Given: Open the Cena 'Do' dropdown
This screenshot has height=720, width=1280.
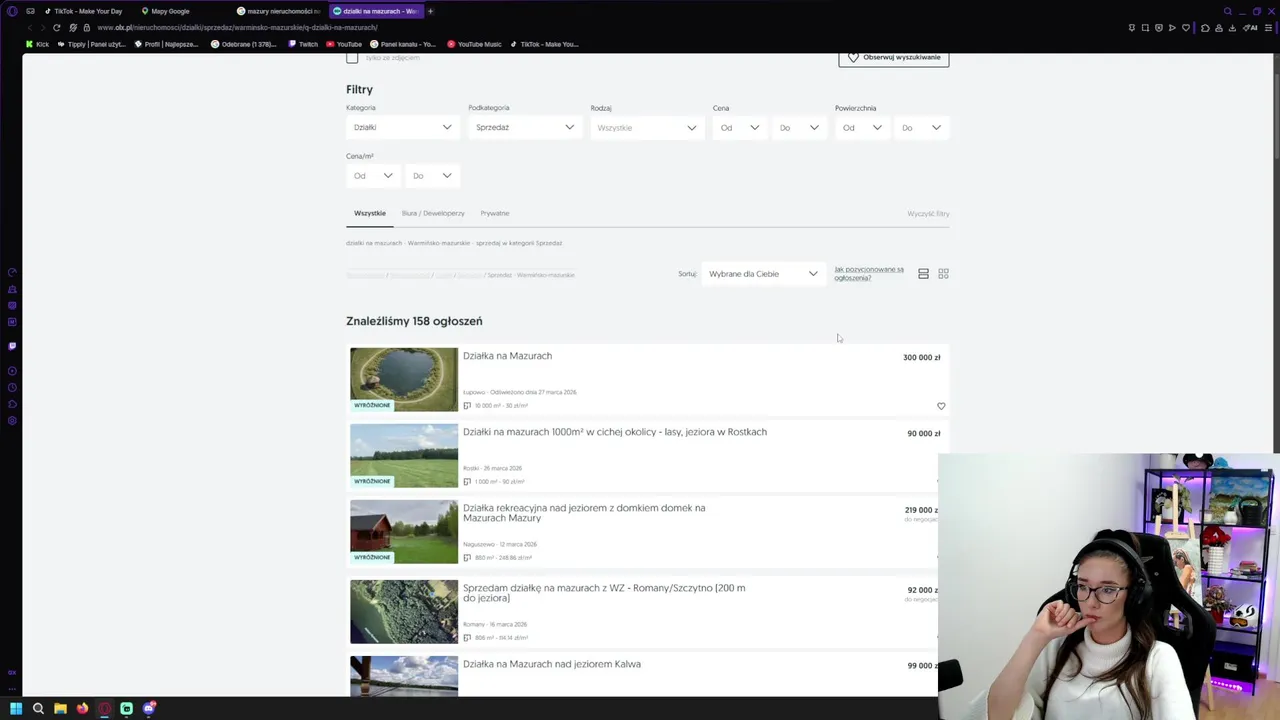Looking at the screenshot, I should [799, 127].
